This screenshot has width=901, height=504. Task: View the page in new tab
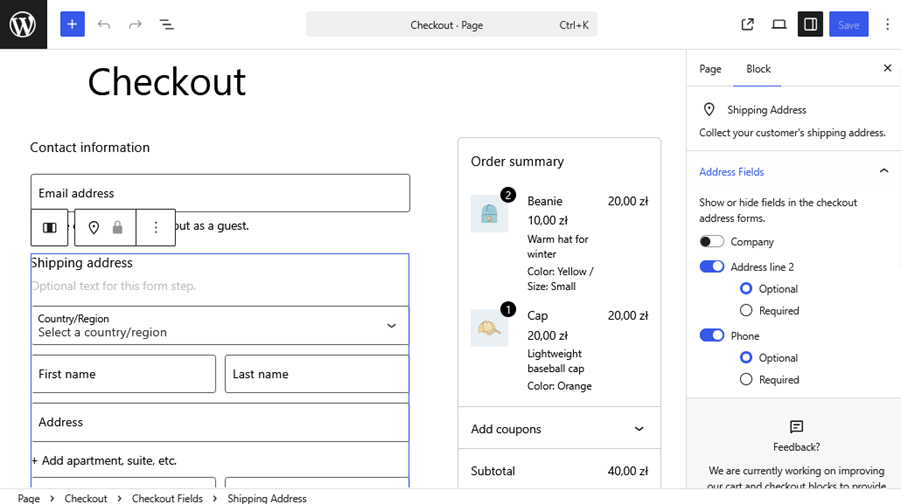[748, 24]
